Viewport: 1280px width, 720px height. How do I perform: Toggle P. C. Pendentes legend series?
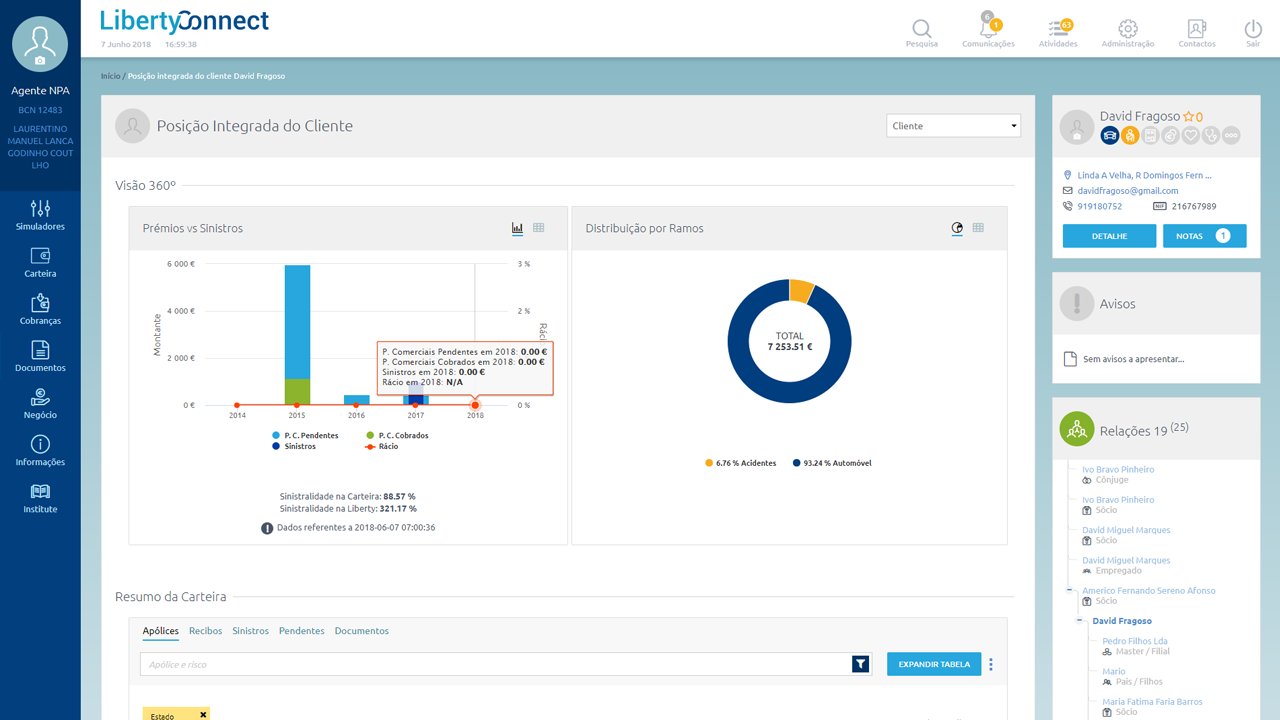(305, 435)
